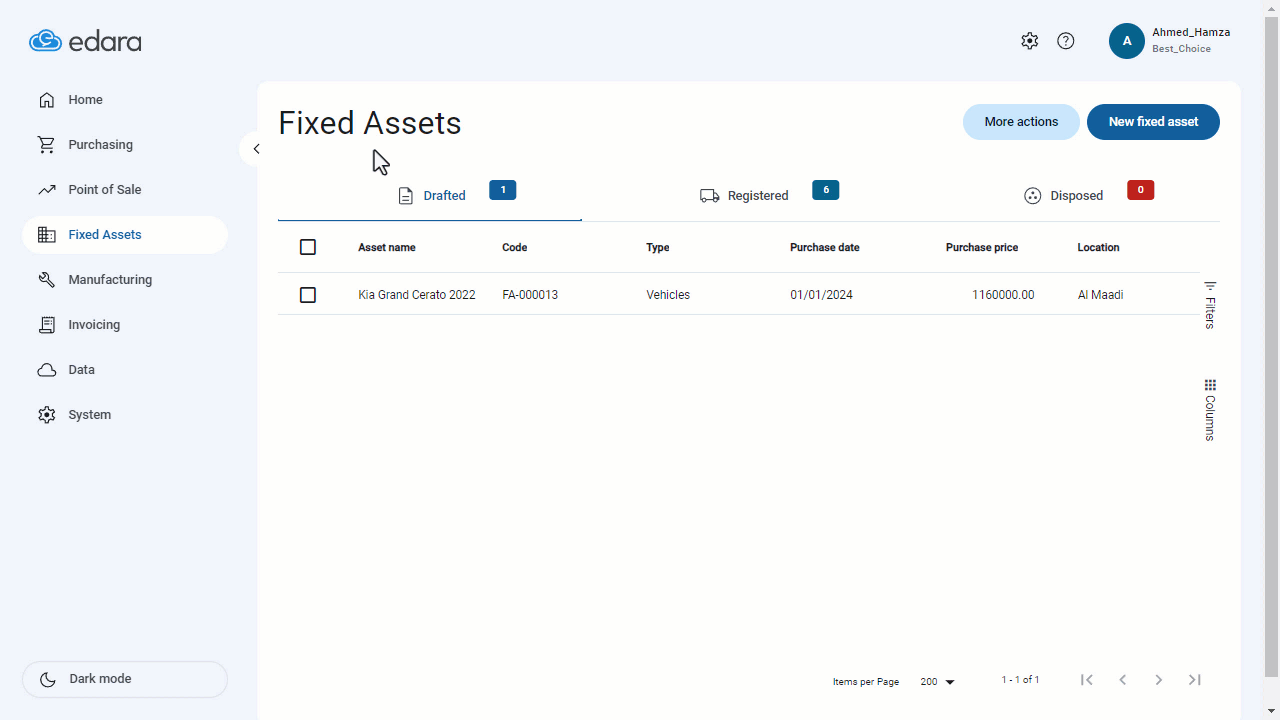The image size is (1280, 720).
Task: Click the user avatar "A"
Action: pos(1127,41)
